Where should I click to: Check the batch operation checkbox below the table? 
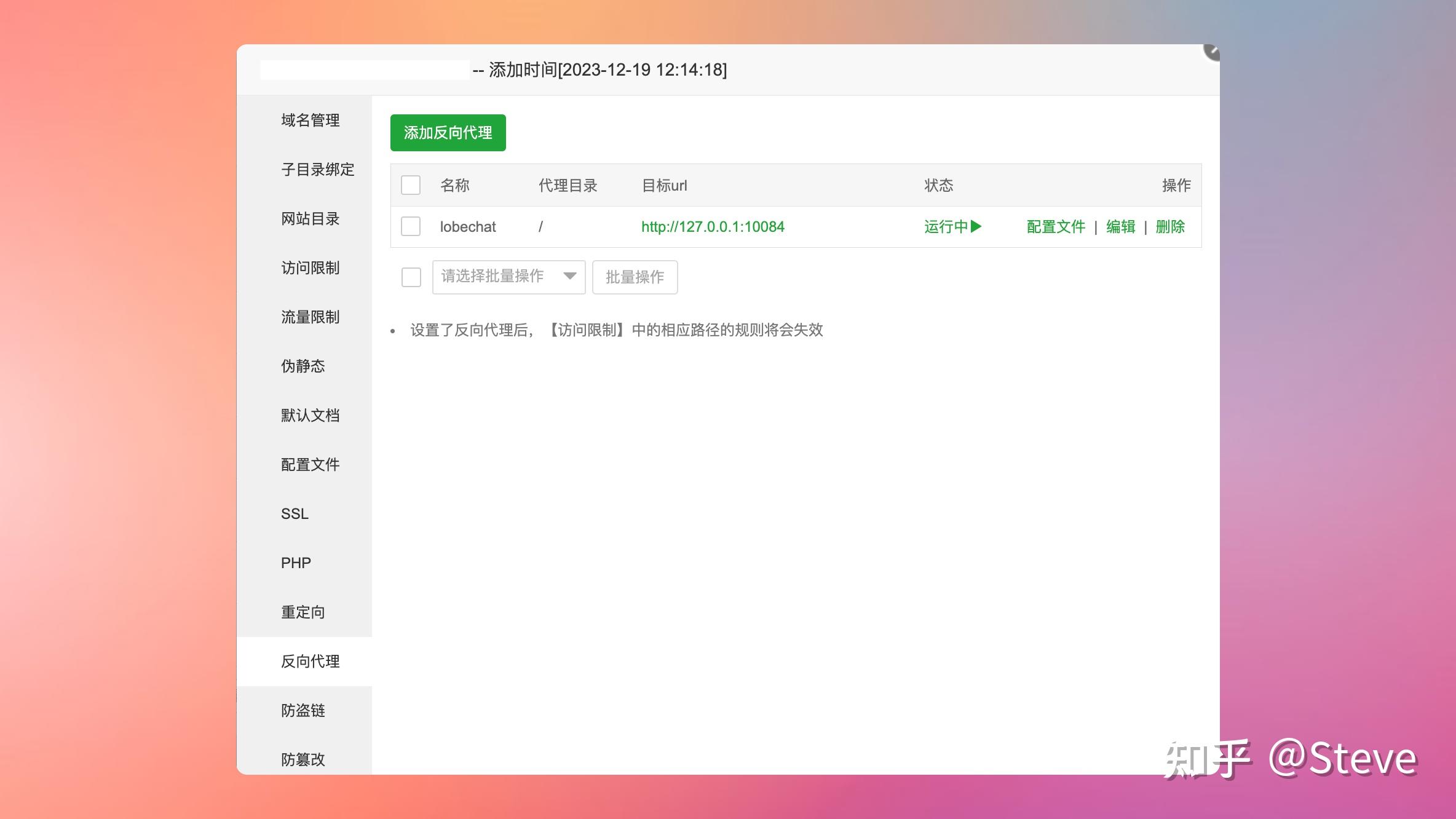click(x=410, y=277)
